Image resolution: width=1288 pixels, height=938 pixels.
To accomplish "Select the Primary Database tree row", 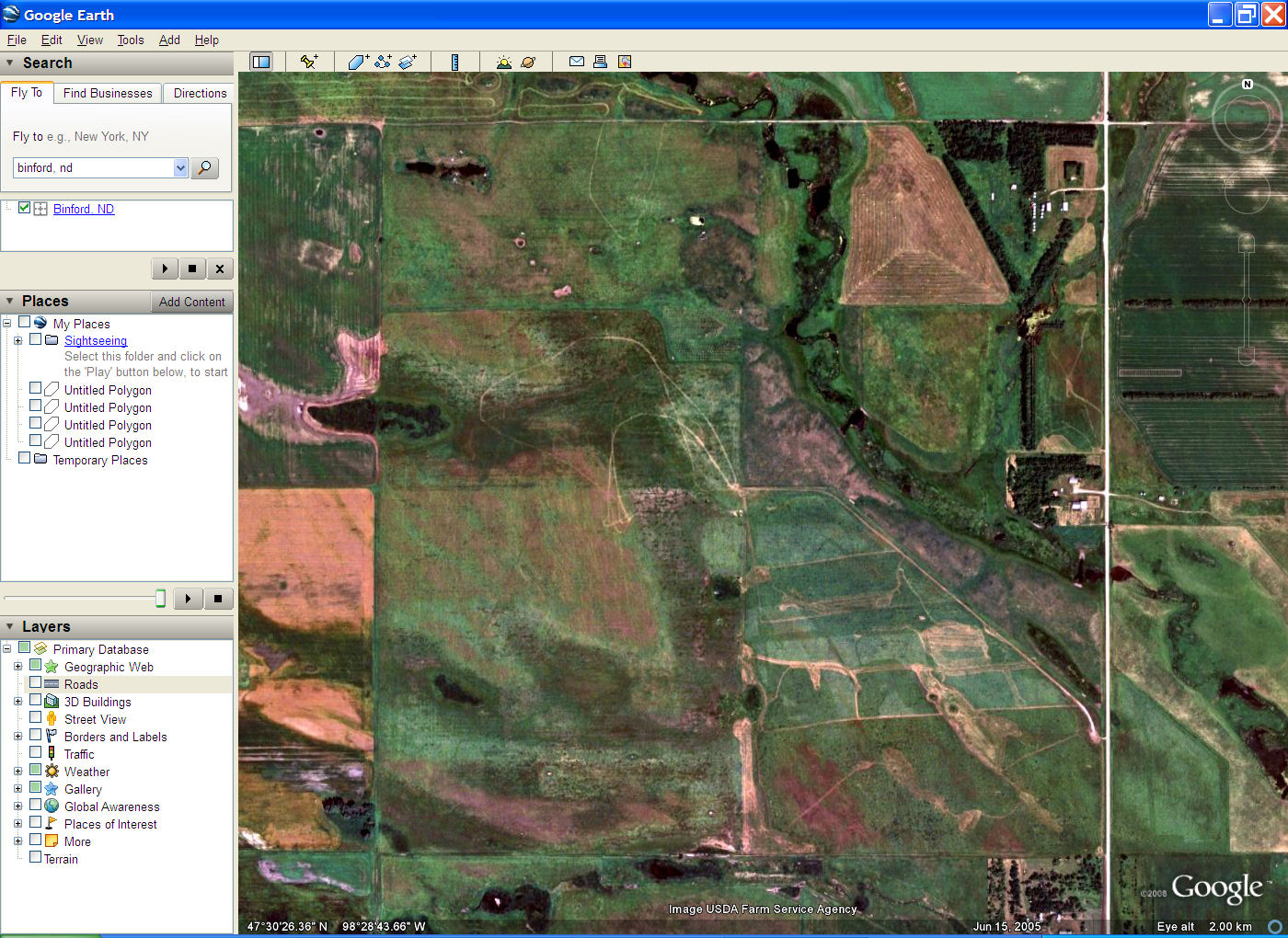I will 101,649.
